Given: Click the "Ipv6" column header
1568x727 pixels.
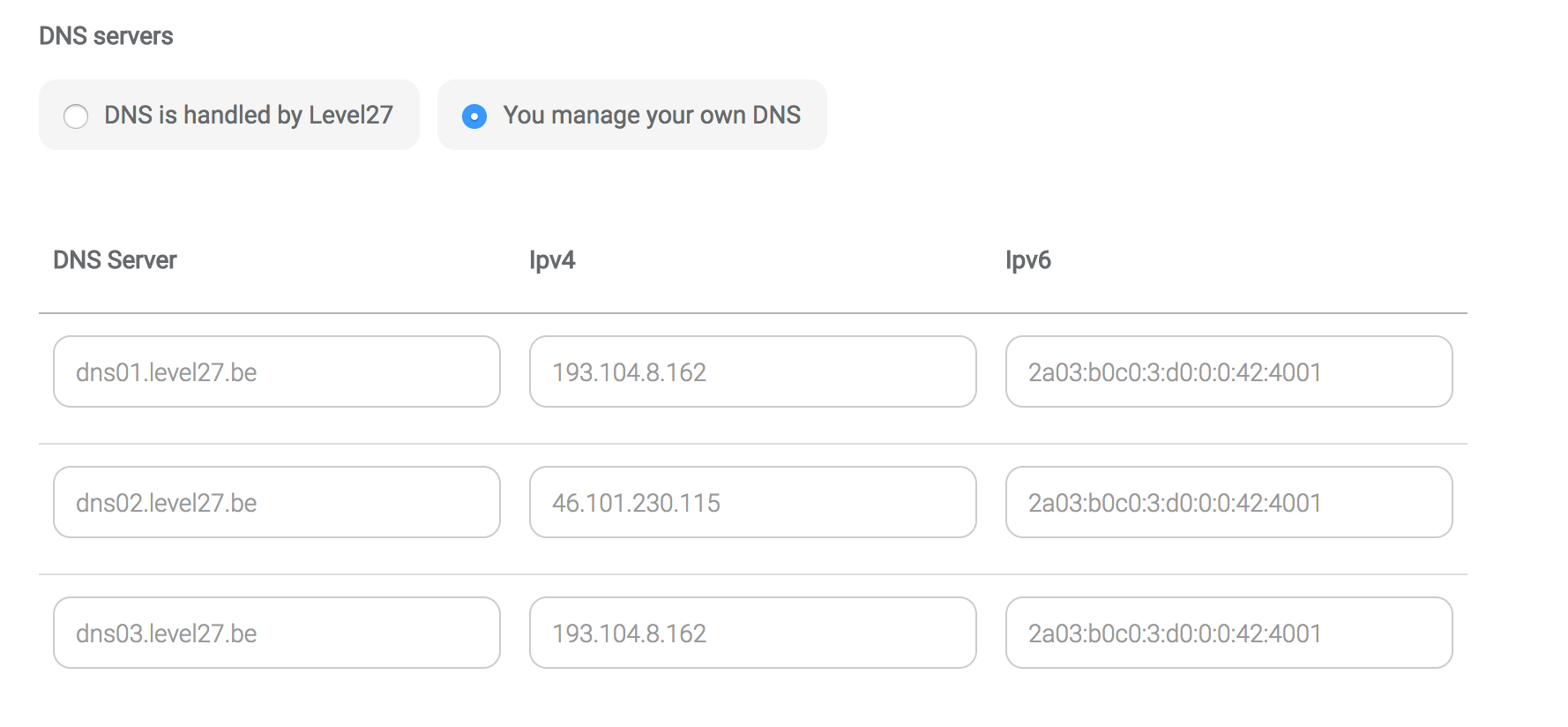Looking at the screenshot, I should coord(1028,260).
